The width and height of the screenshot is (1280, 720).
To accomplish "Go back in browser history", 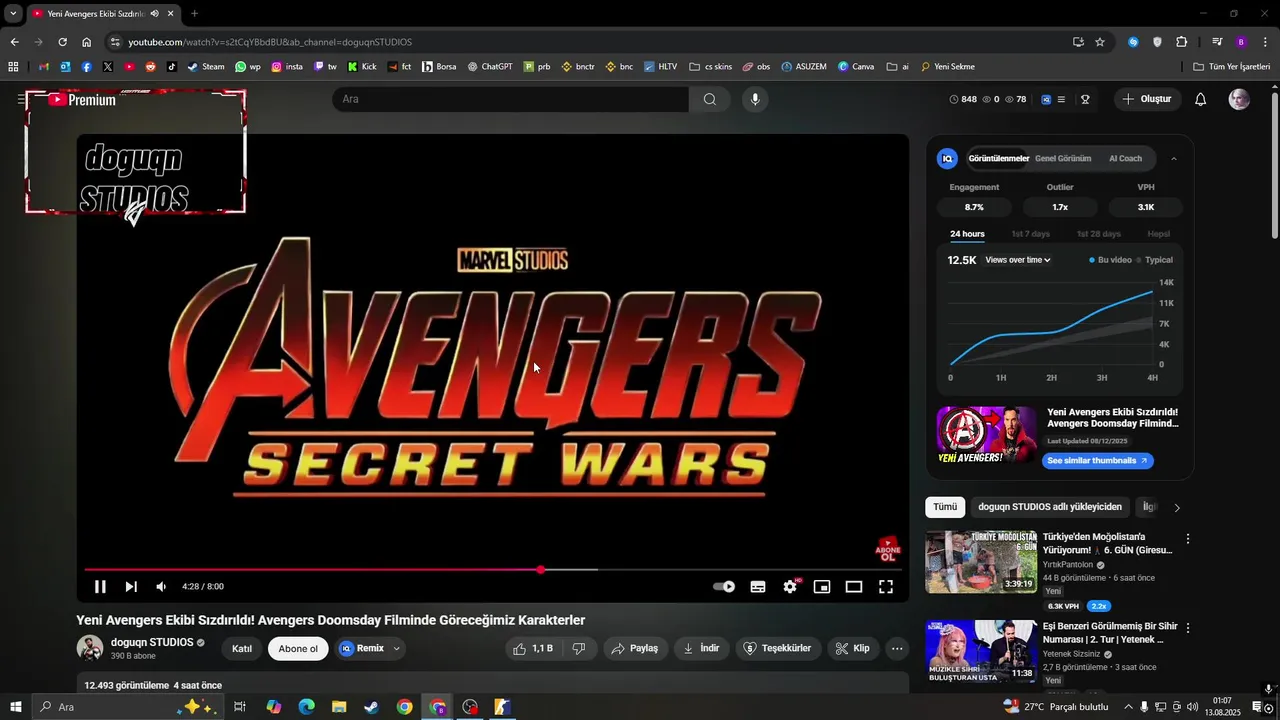I will coord(14,42).
